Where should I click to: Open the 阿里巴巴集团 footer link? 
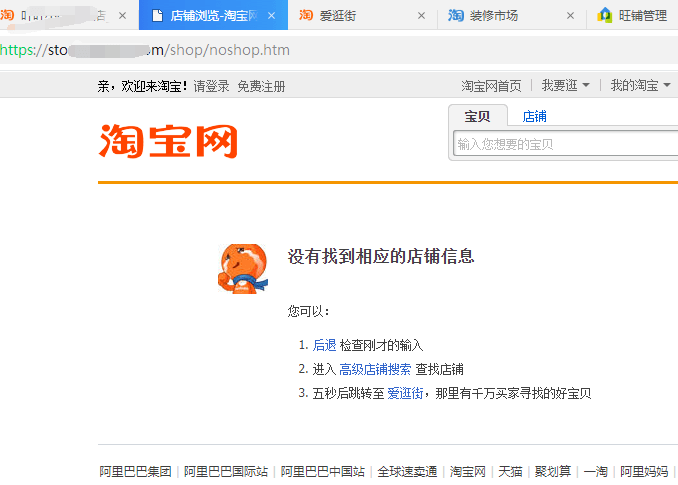[x=135, y=471]
